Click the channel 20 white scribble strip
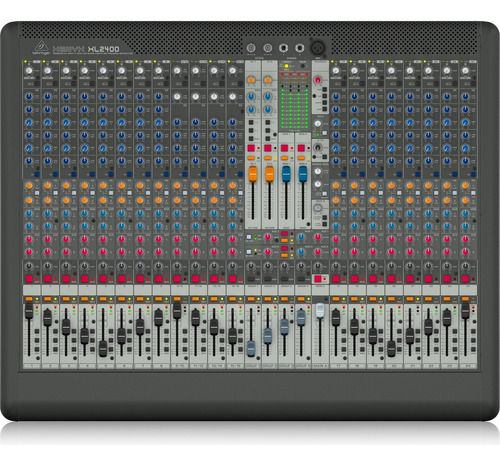The width and height of the screenshot is (500, 466). tap(394, 289)
